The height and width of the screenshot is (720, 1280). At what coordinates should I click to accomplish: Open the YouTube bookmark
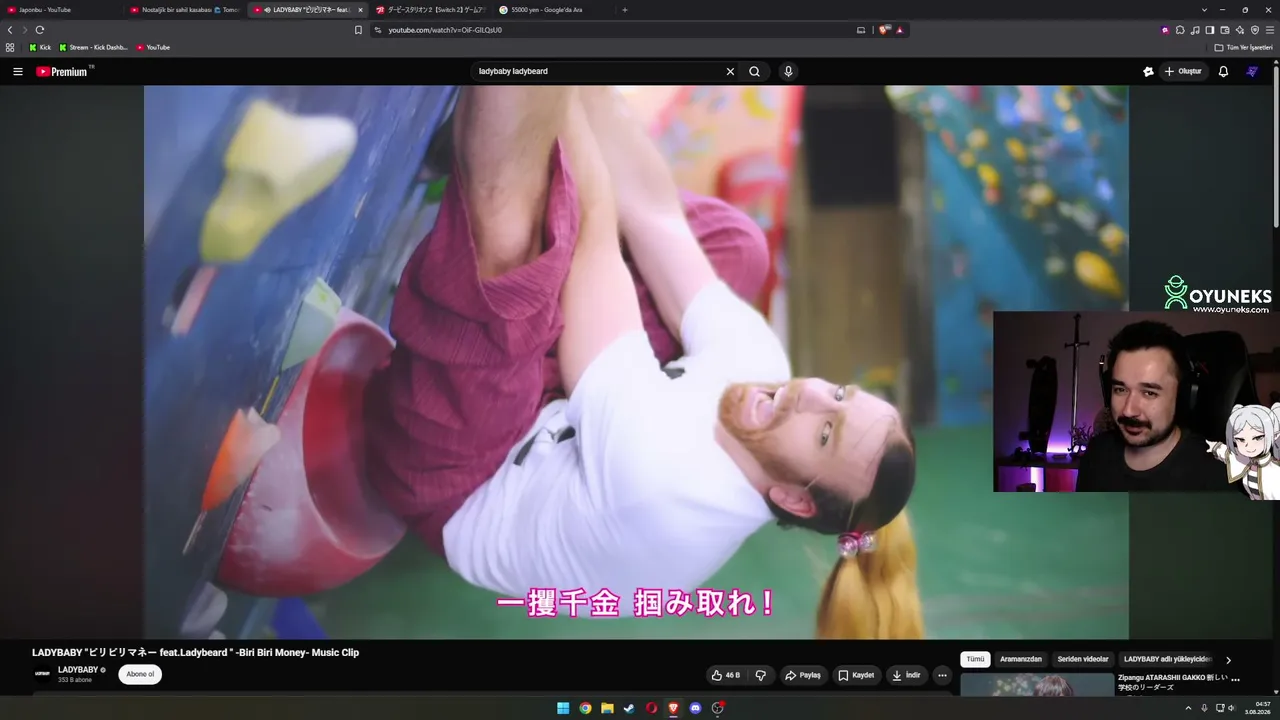pyautogui.click(x=153, y=47)
